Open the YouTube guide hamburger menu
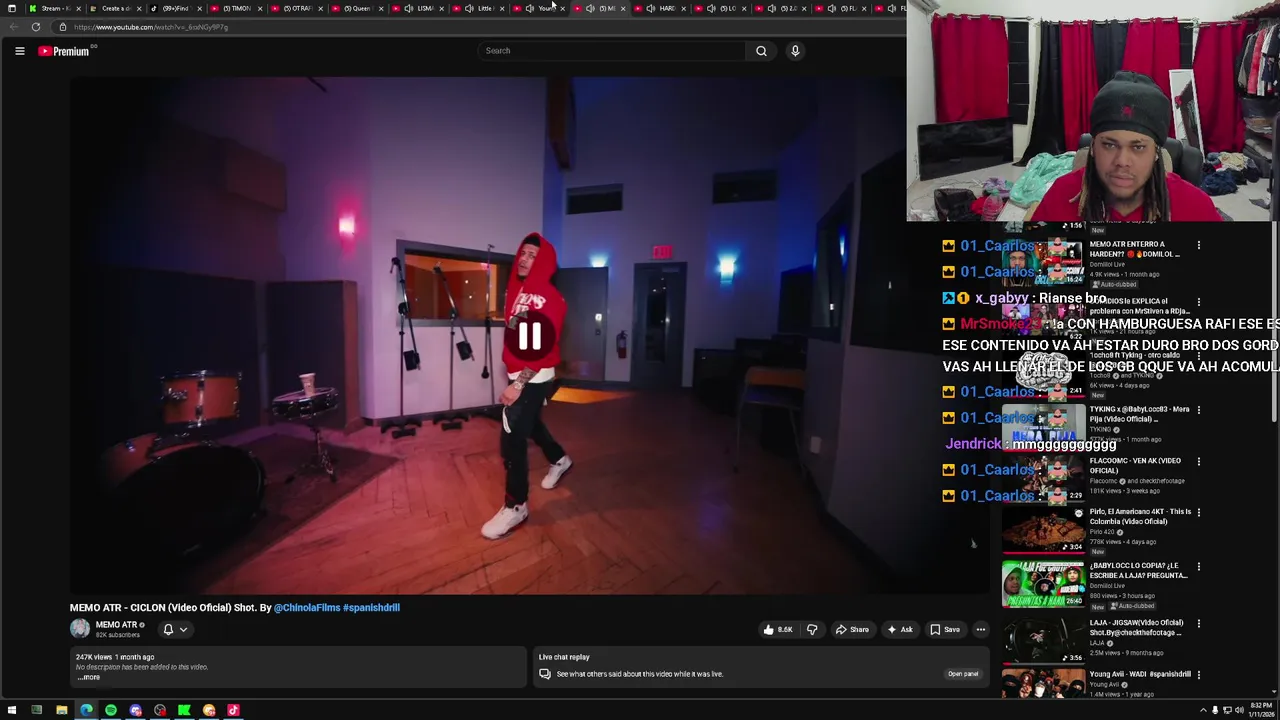The height and width of the screenshot is (720, 1280). click(x=19, y=51)
